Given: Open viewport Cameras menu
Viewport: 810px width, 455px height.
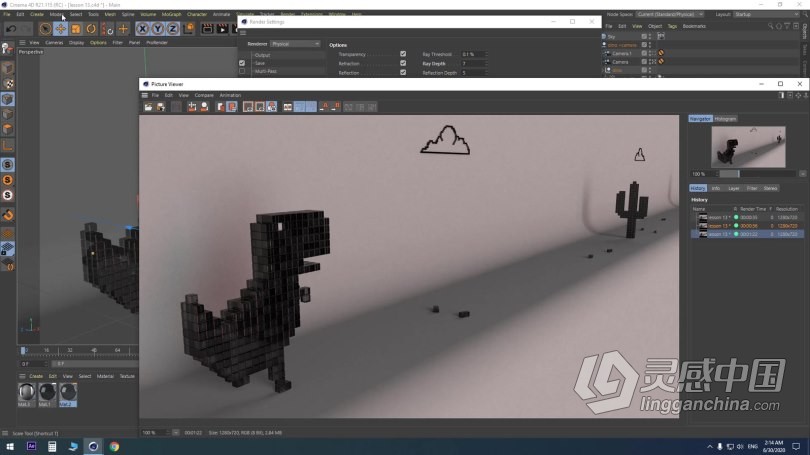Looking at the screenshot, I should point(54,43).
